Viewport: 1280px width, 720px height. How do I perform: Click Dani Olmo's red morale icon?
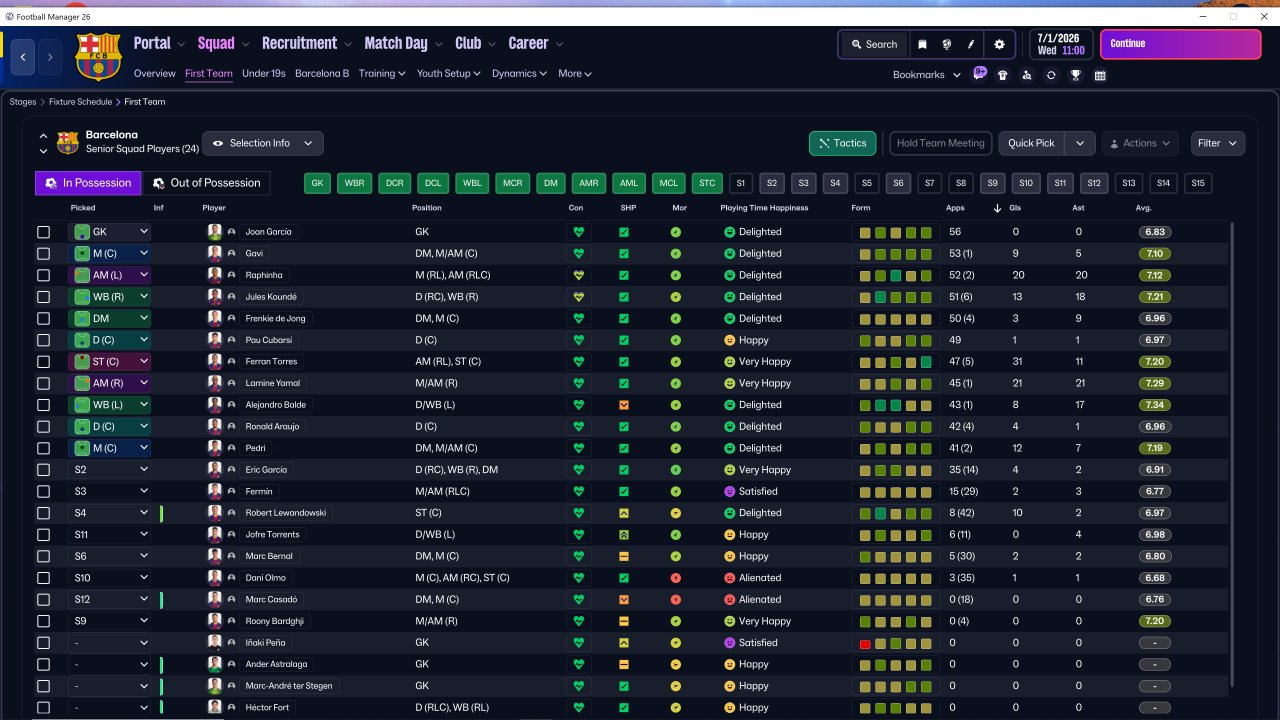click(x=676, y=578)
